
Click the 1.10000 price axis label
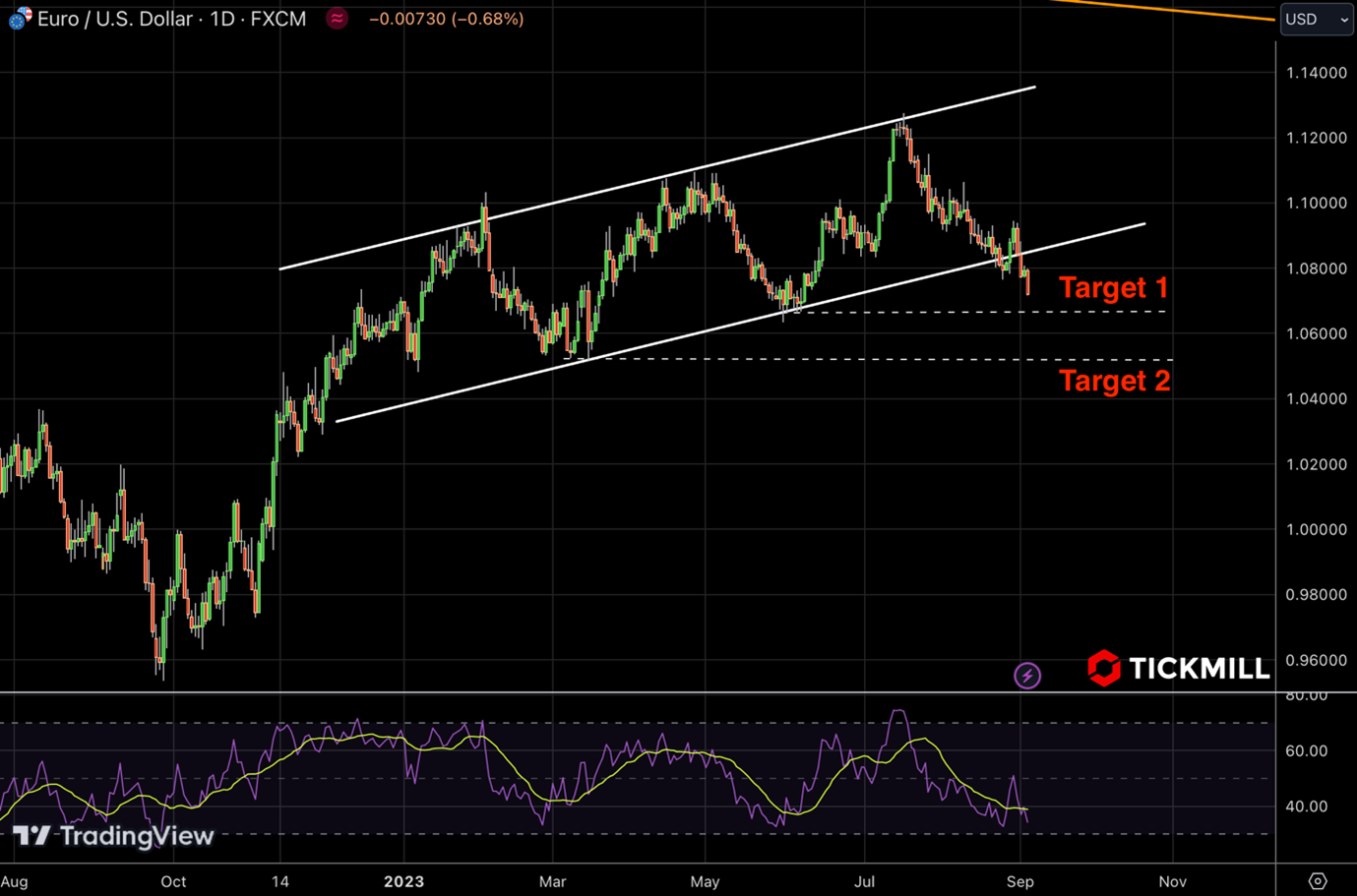tap(1317, 203)
